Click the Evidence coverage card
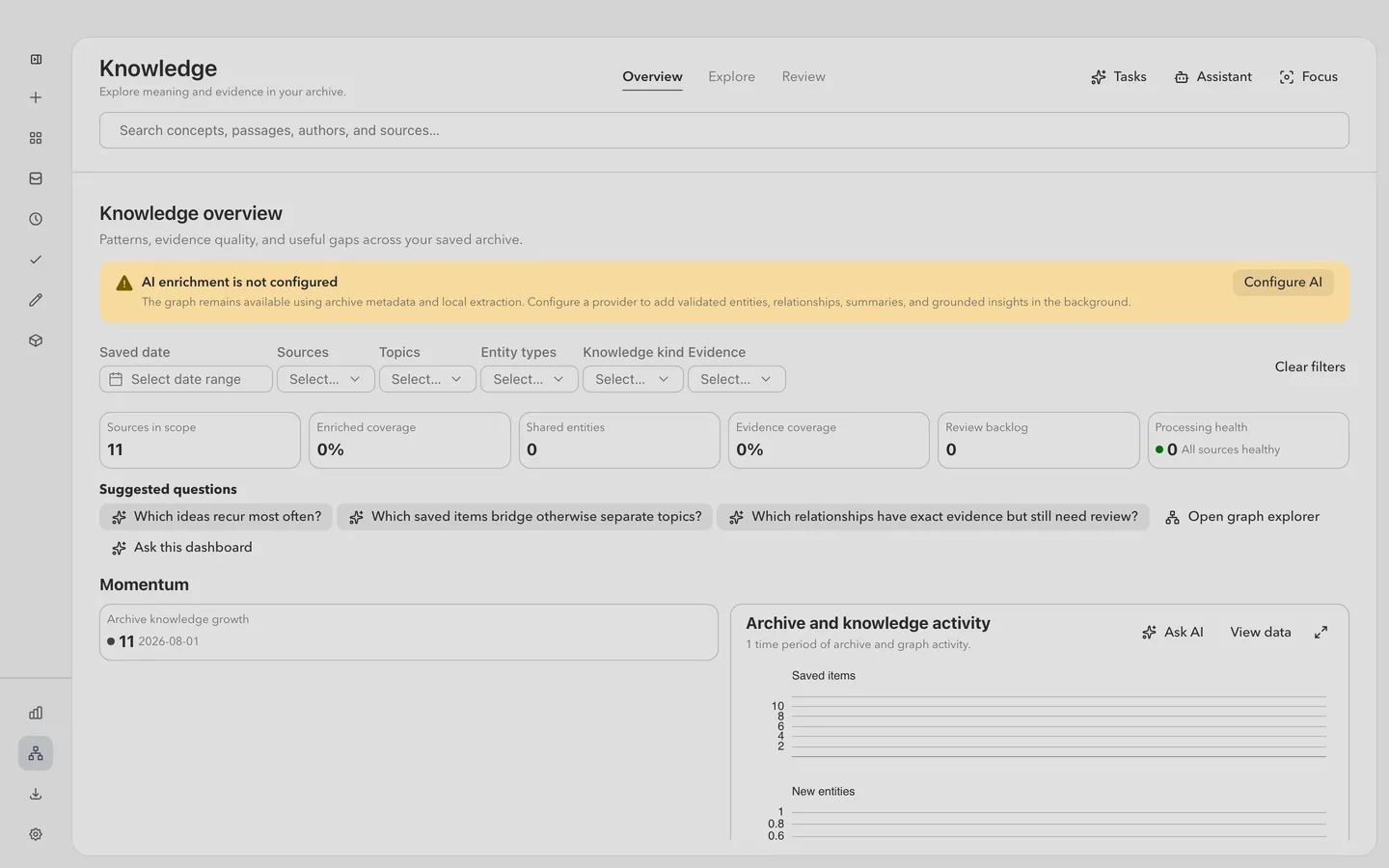 pos(829,441)
